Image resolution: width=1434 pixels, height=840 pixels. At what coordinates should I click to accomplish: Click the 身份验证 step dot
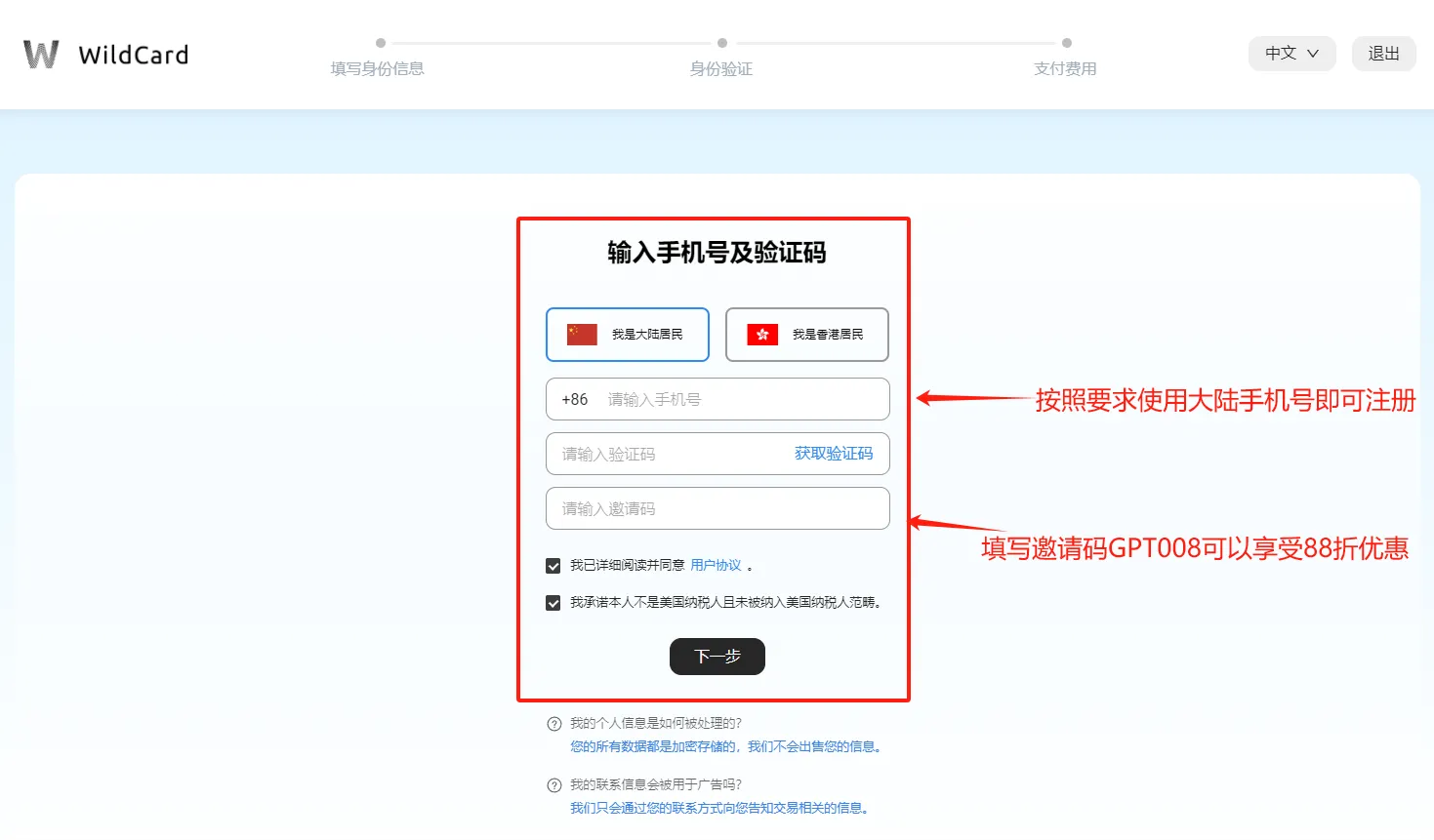(722, 43)
